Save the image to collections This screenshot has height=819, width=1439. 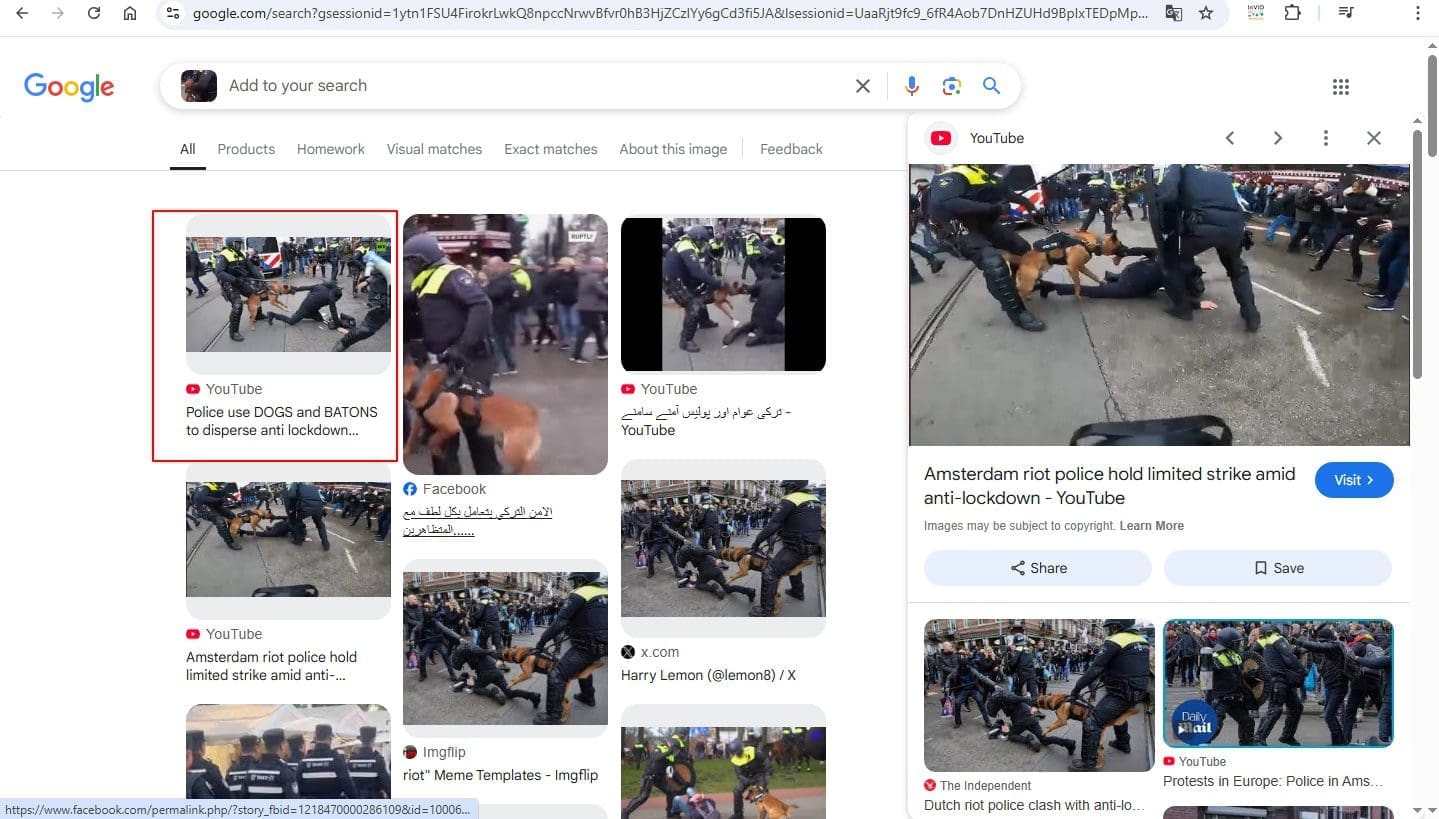(x=1277, y=568)
